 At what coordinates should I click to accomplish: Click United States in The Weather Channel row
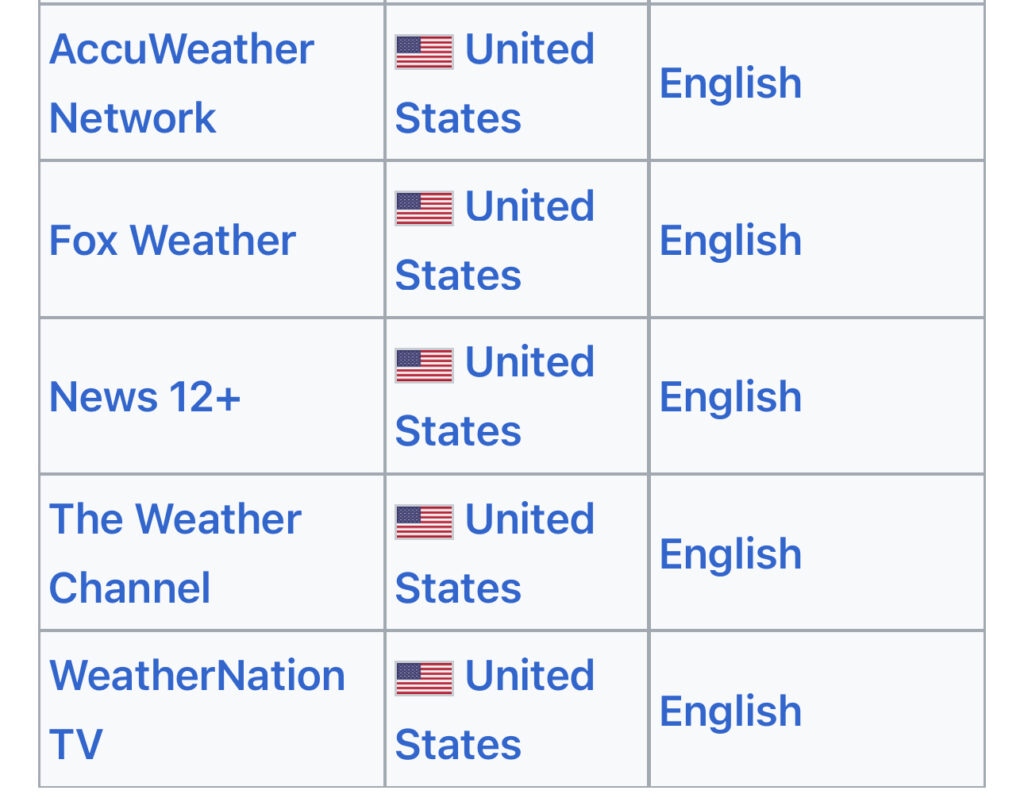coord(494,553)
